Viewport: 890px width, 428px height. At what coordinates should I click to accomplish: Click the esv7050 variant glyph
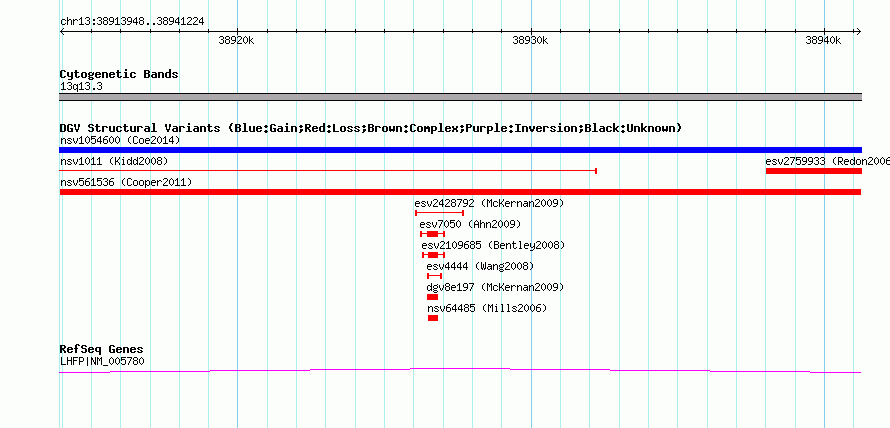tap(433, 234)
